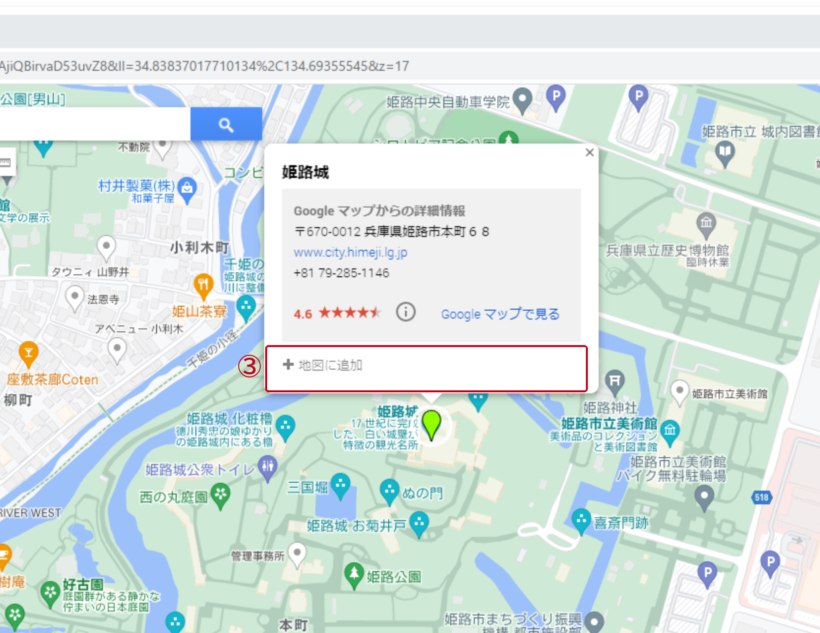Click the 姫路城 popup title text
The width and height of the screenshot is (820, 633).
(305, 172)
